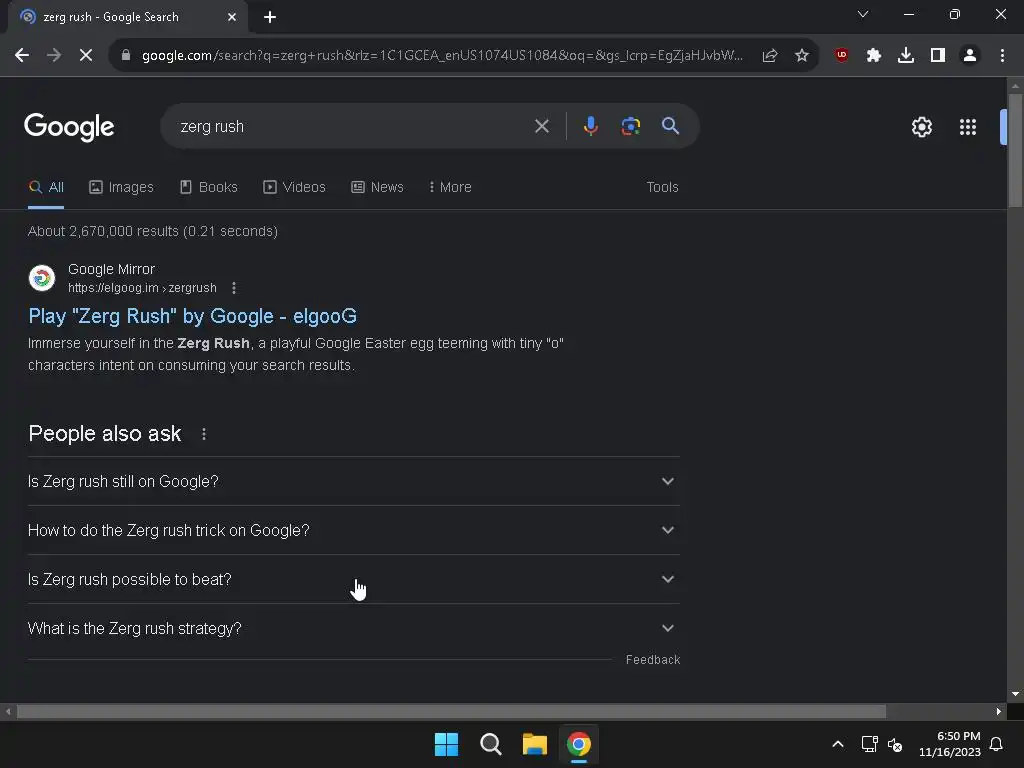This screenshot has width=1024, height=768.
Task: Click "About 2,670,000 results" text
Action: point(103,231)
